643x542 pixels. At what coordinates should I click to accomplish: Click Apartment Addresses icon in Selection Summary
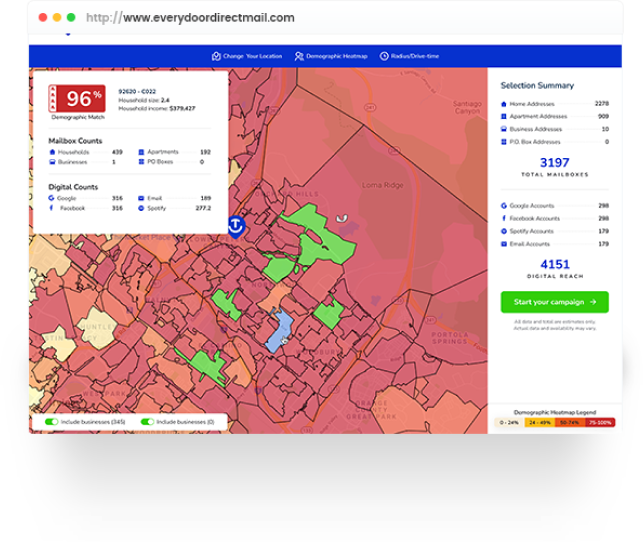[x=504, y=116]
